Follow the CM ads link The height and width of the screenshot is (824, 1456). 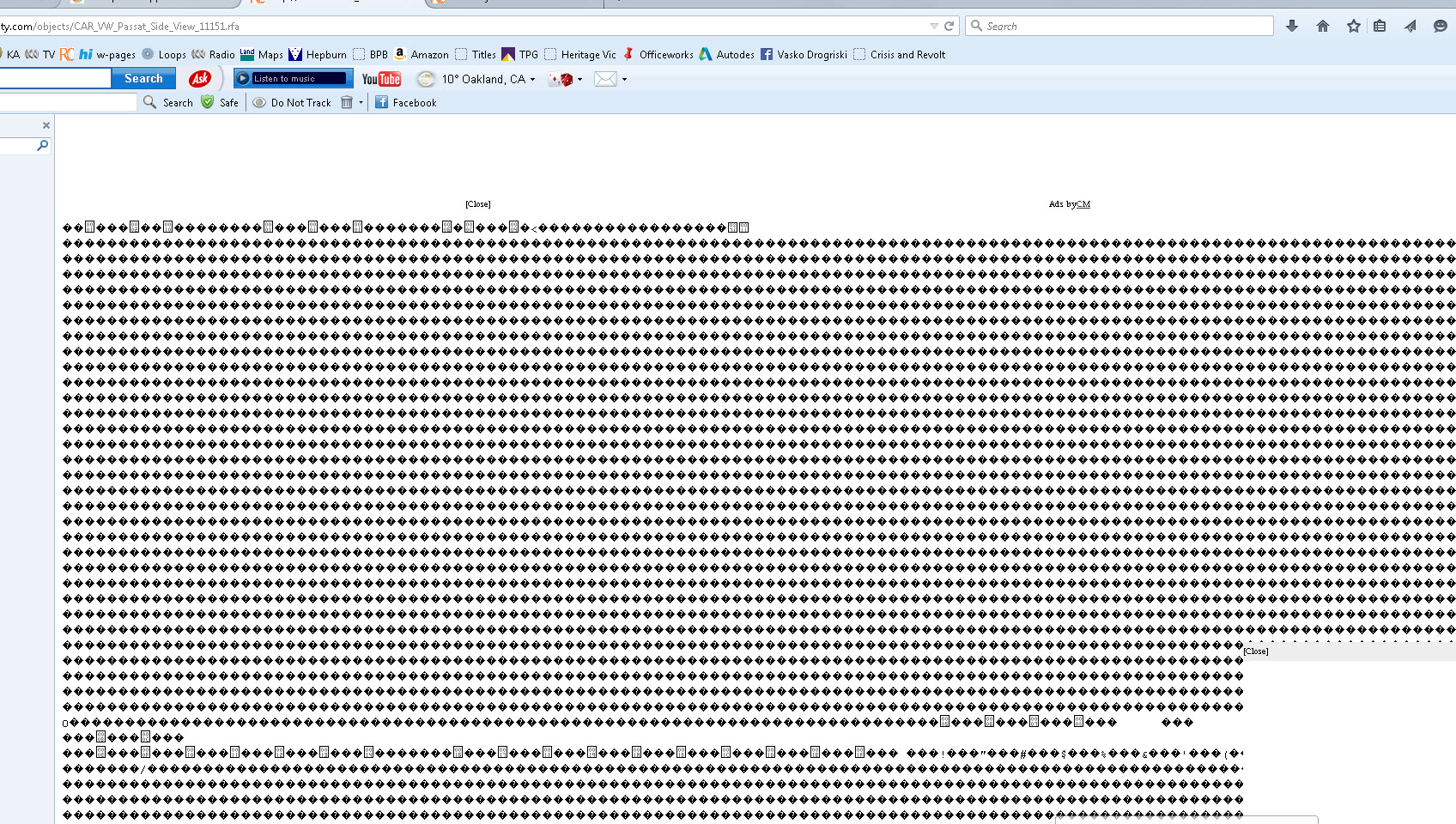[1083, 204]
